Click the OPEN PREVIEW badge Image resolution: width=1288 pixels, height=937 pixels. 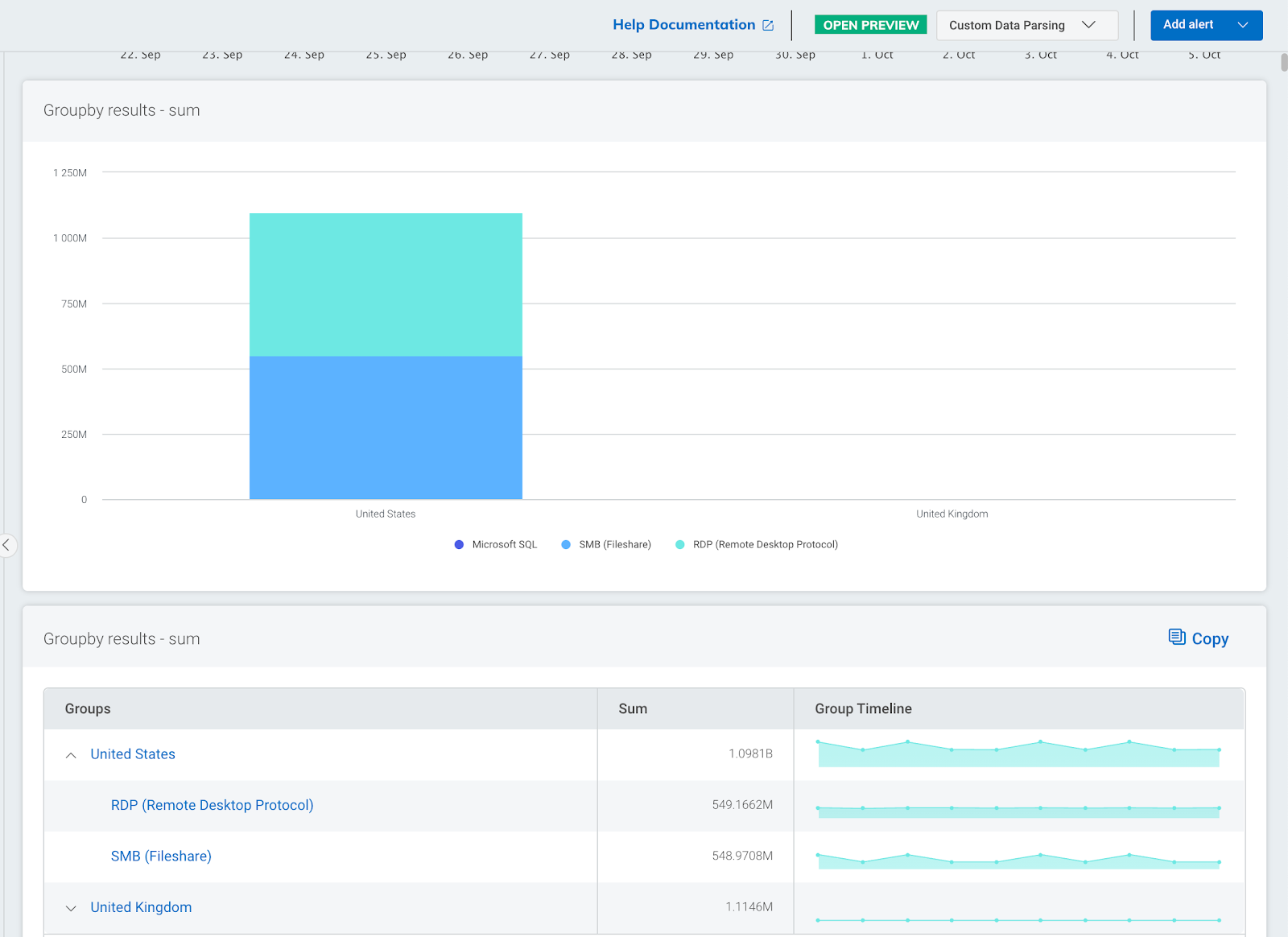(870, 26)
